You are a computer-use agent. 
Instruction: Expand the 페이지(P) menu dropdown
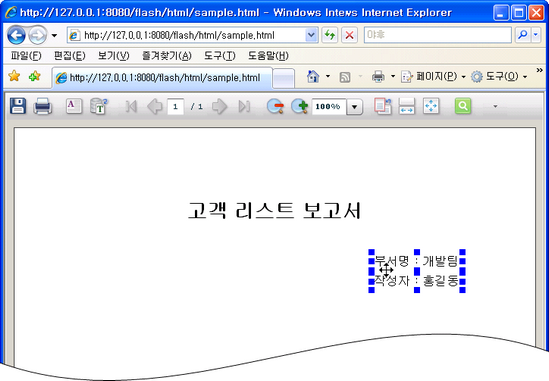pyautogui.click(x=464, y=76)
